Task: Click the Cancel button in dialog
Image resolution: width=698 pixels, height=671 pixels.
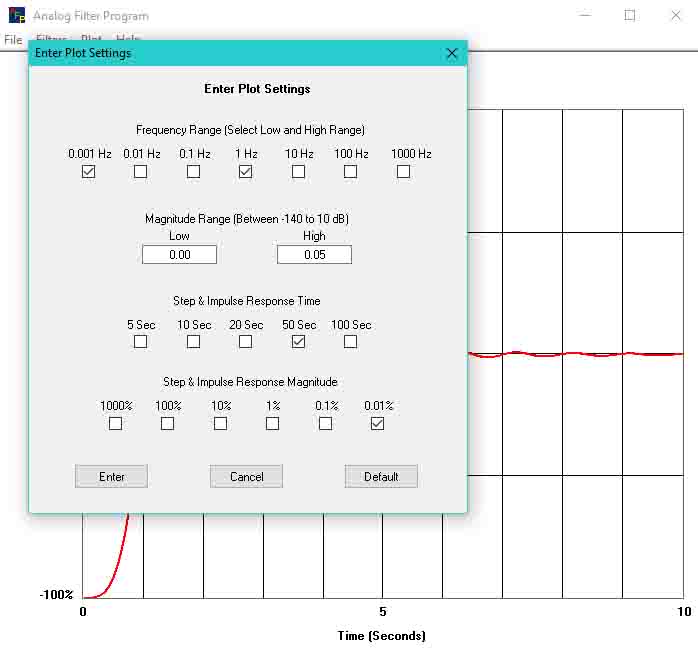Action: [246, 476]
